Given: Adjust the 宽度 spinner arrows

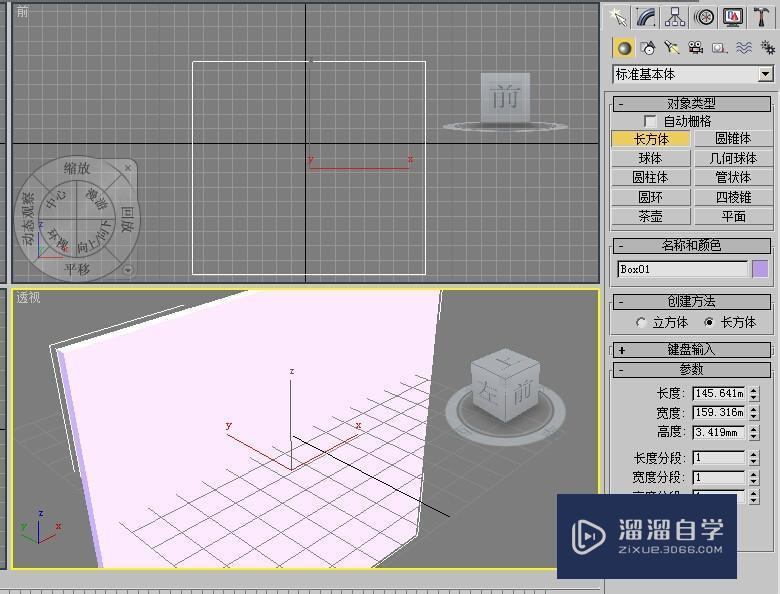Looking at the screenshot, I should (754, 412).
